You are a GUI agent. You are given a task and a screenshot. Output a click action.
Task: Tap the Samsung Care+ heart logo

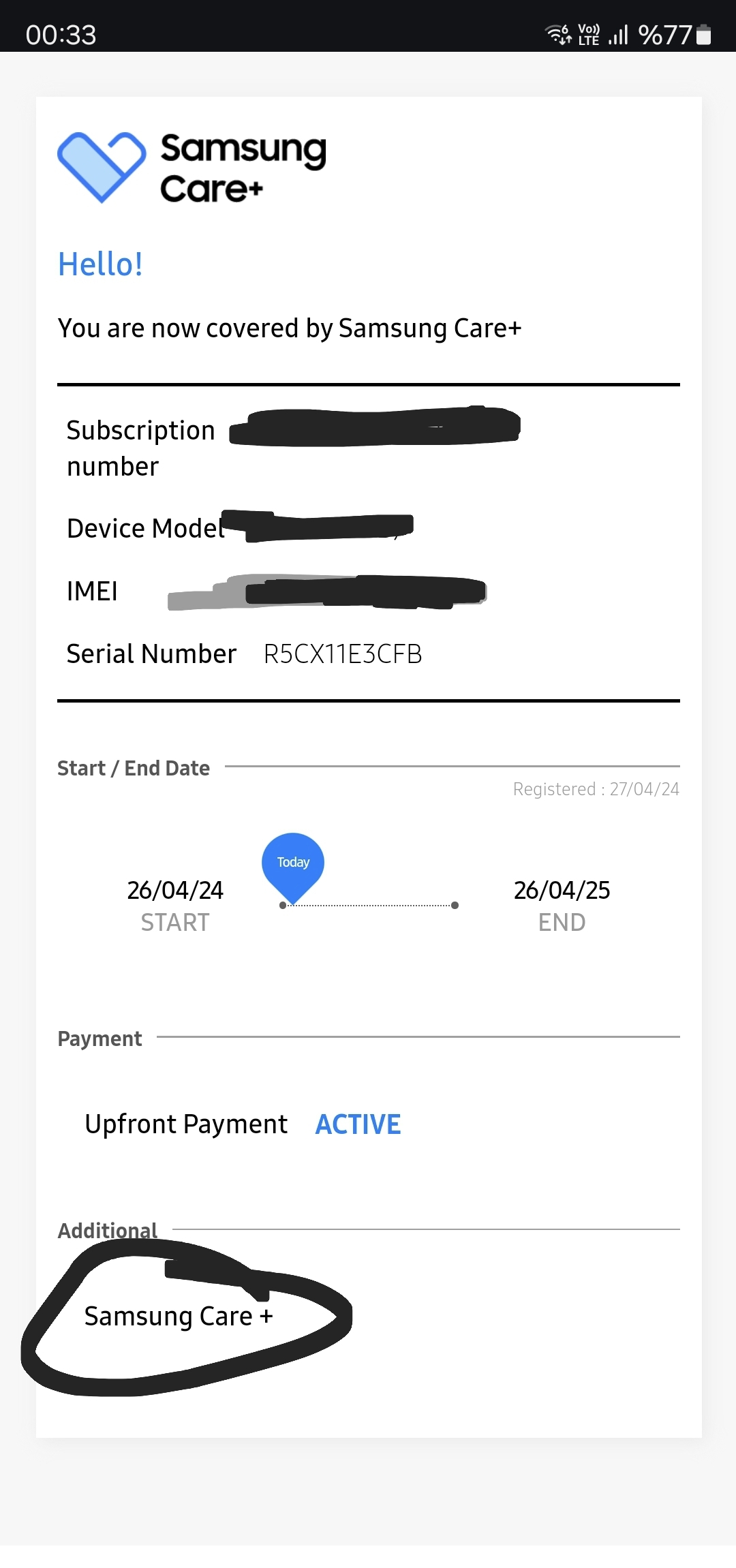(102, 167)
